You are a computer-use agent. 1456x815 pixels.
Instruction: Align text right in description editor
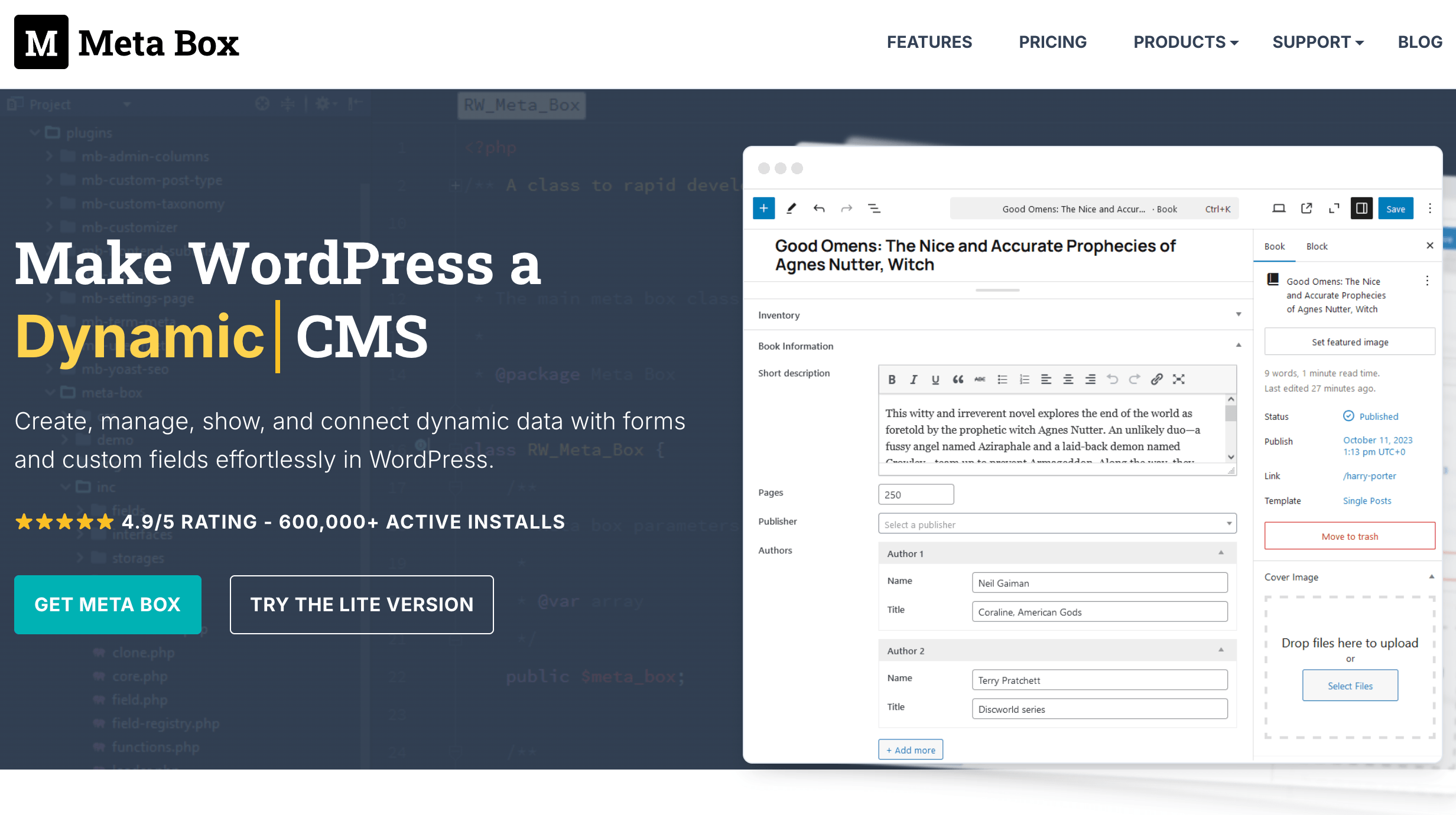coord(1090,379)
